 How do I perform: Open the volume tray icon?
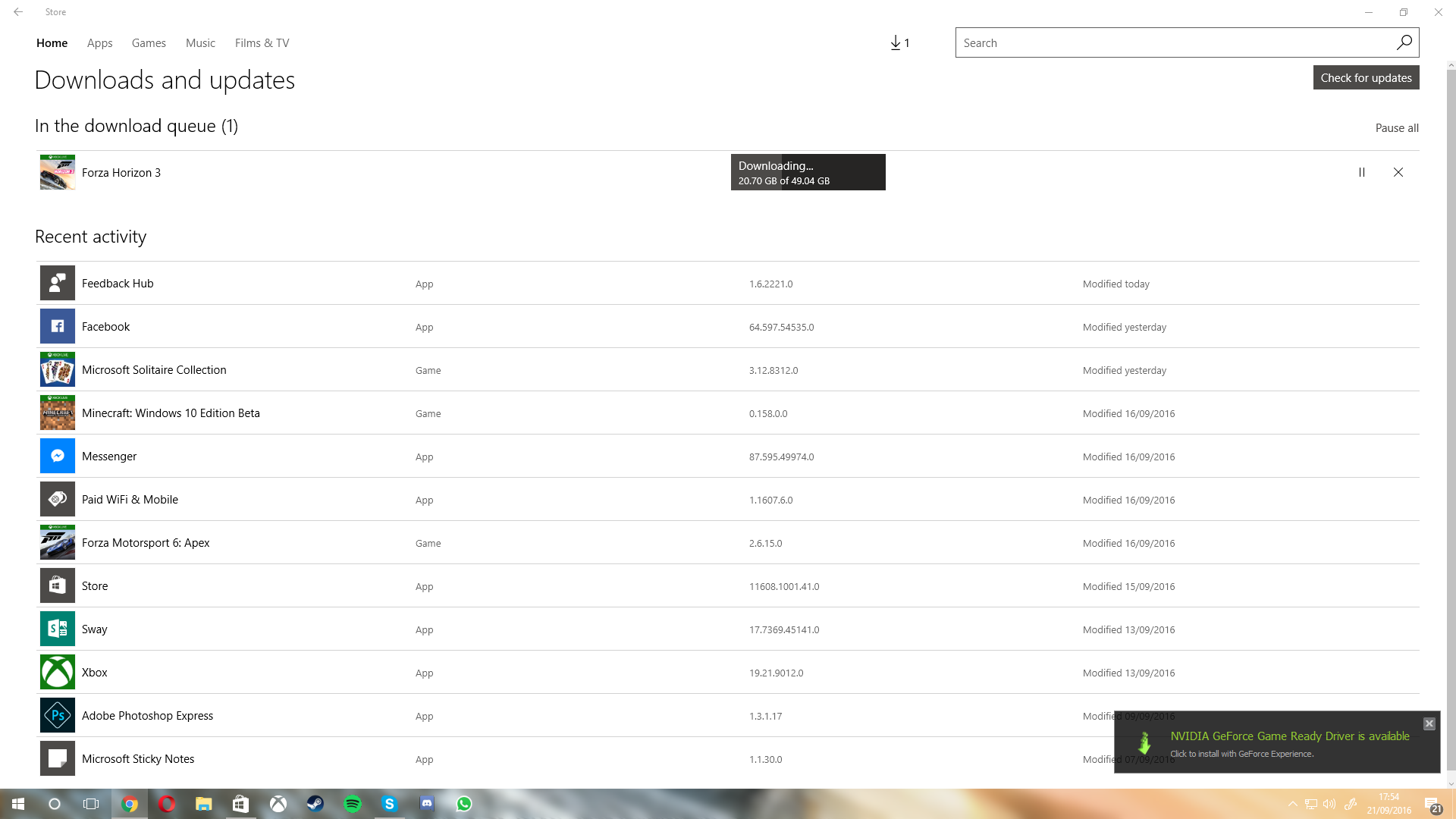pyautogui.click(x=1329, y=804)
